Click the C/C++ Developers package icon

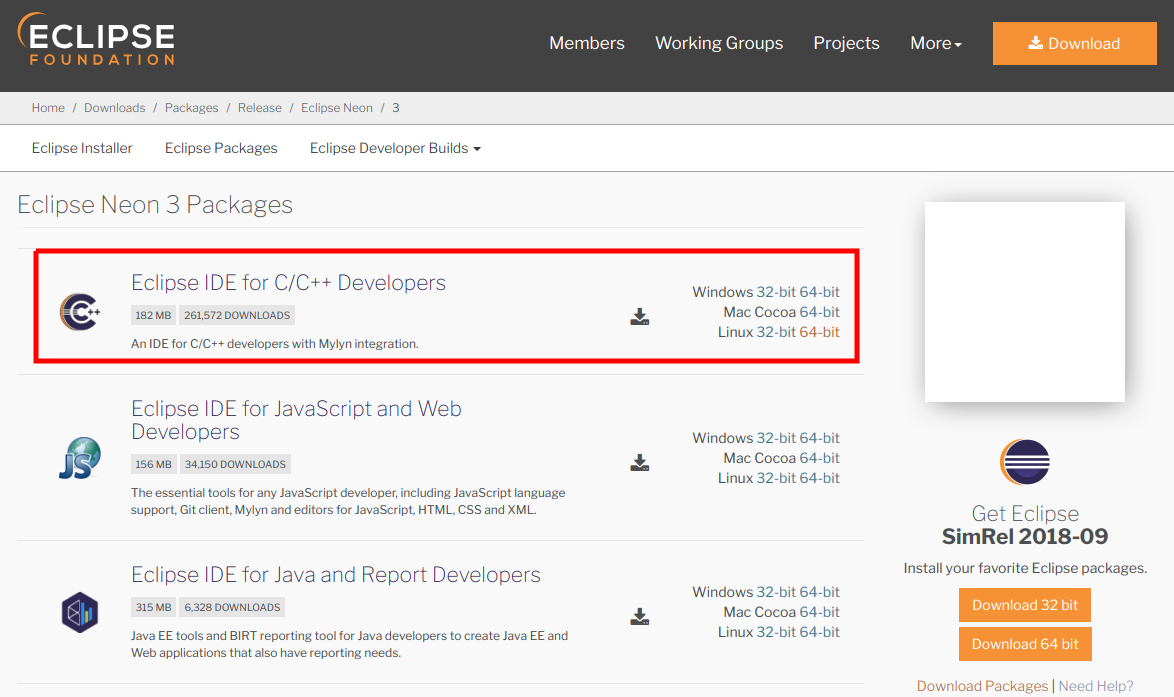tap(80, 312)
